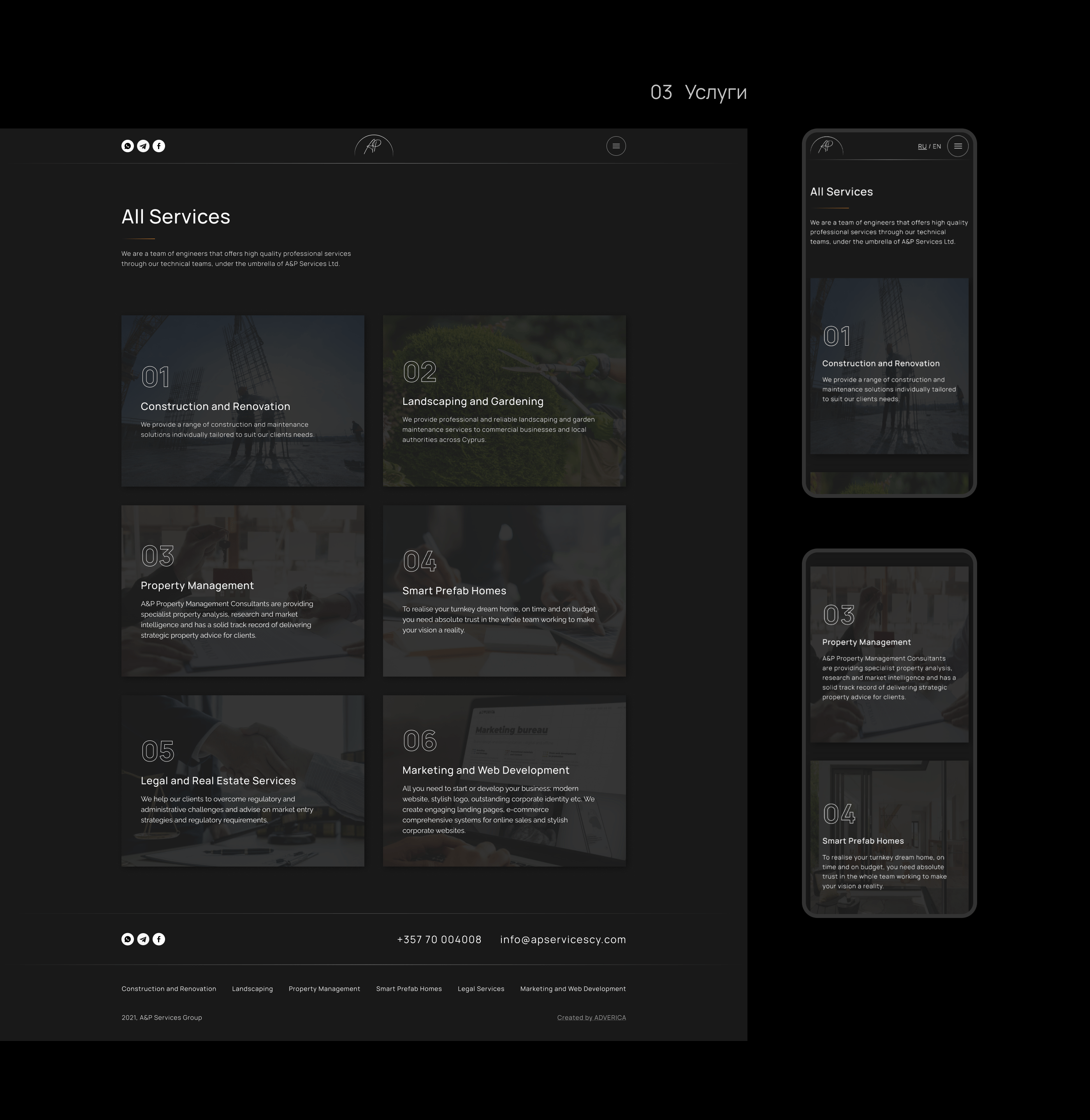Click the Facebook icon in header
The image size is (1090, 1120).
click(x=159, y=146)
